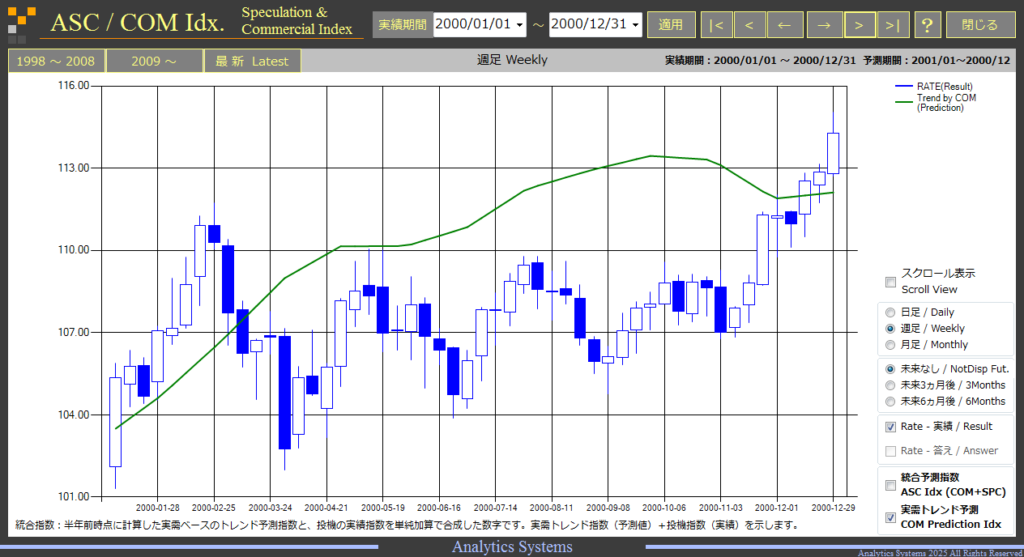Choose 3Months future display option
Image resolution: width=1024 pixels, height=557 pixels.
[x=890, y=385]
